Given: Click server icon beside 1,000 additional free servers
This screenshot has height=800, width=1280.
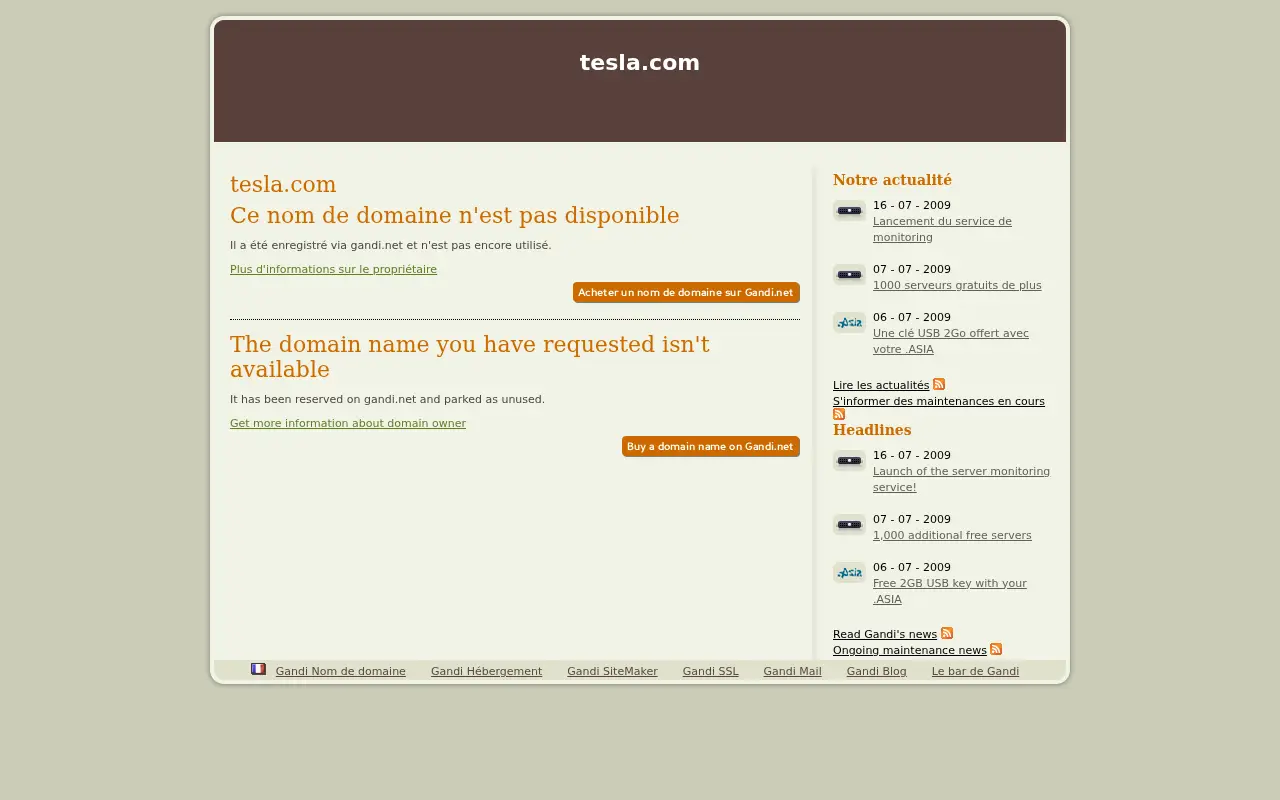Looking at the screenshot, I should coord(849,525).
